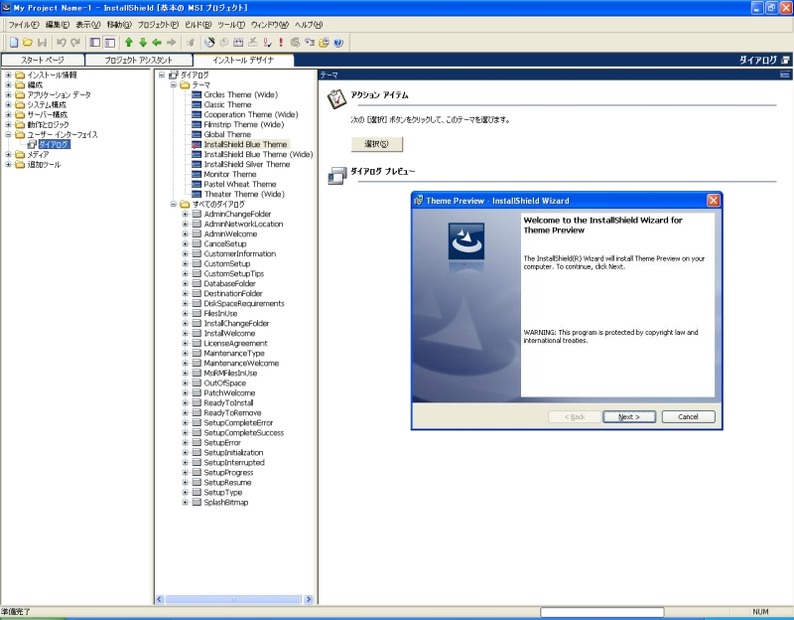Click the green up arrow icon
The width and height of the screenshot is (794, 620).
[x=129, y=43]
